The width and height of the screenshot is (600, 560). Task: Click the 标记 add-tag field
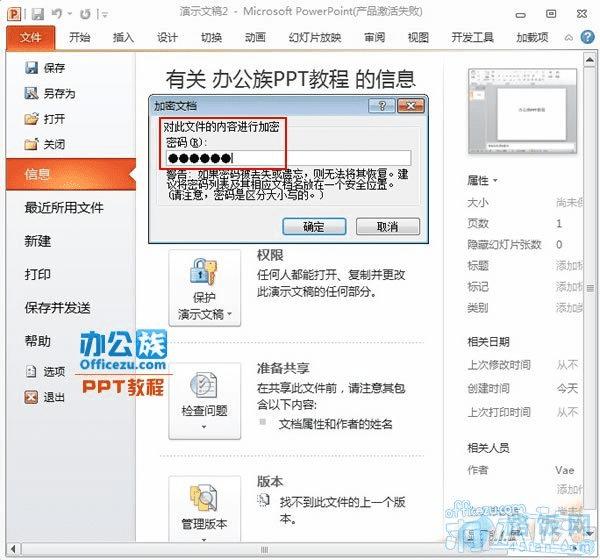[x=569, y=286]
